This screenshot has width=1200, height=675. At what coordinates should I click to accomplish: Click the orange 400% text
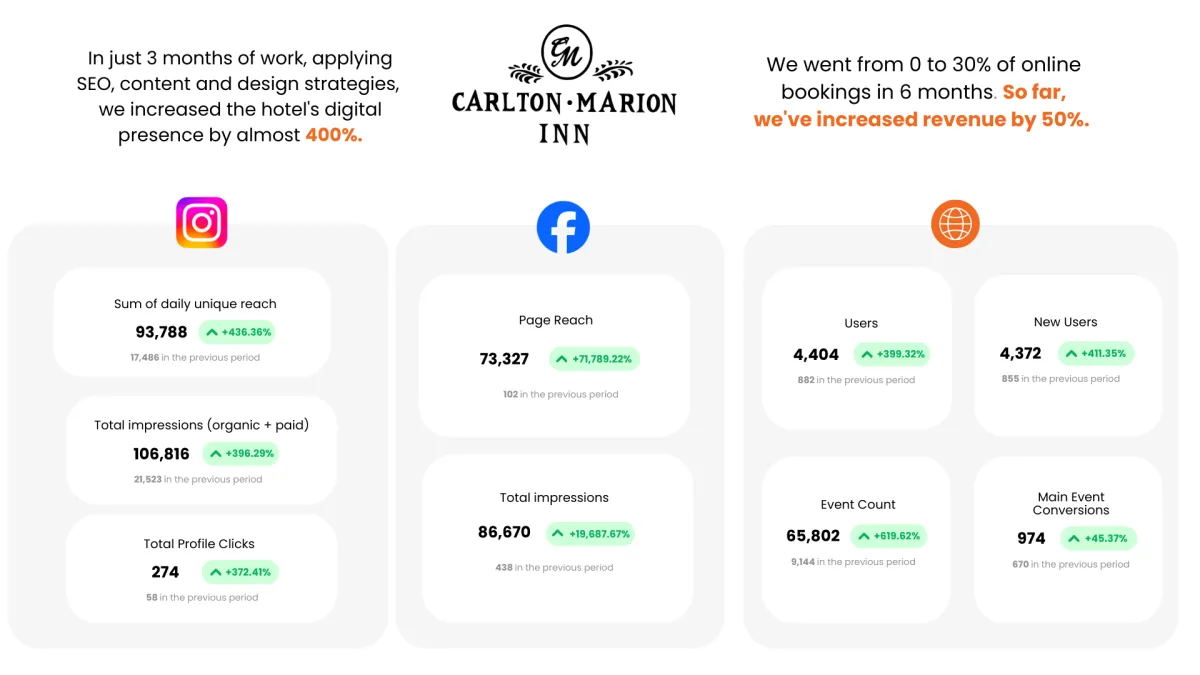pos(334,135)
